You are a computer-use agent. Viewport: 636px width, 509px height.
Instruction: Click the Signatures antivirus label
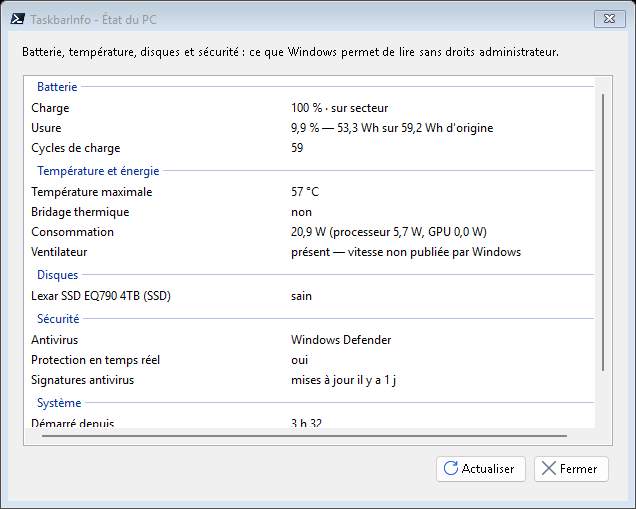point(83,380)
